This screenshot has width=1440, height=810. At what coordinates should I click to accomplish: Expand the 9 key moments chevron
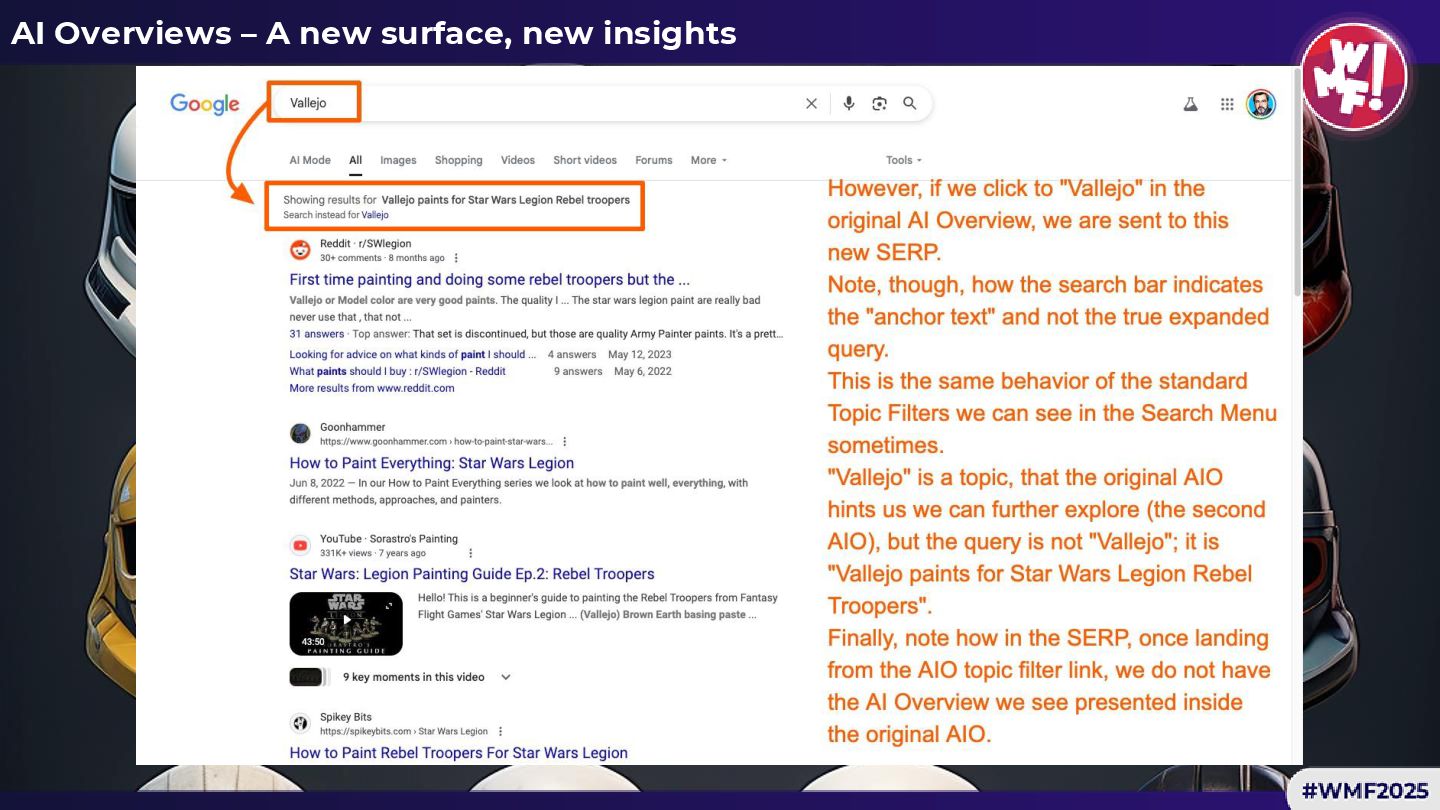tap(506, 677)
